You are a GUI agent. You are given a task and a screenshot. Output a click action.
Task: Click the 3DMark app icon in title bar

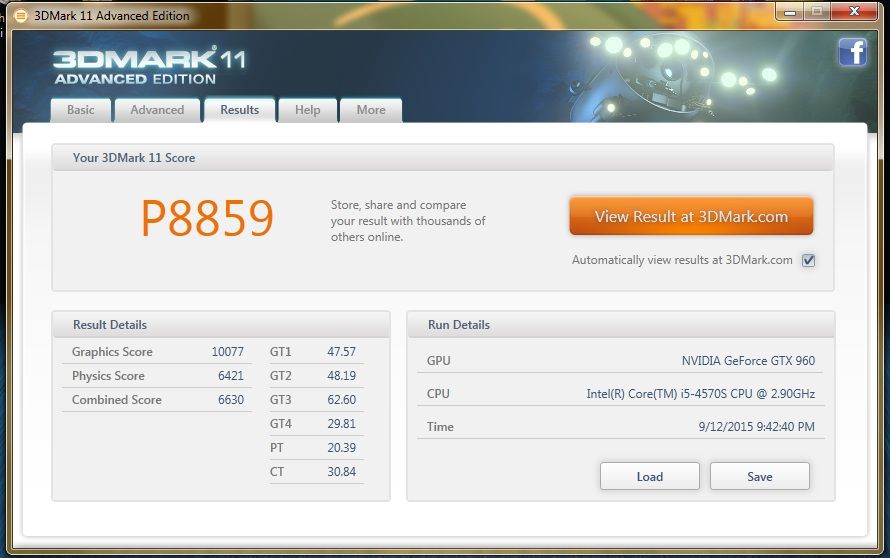pos(20,16)
